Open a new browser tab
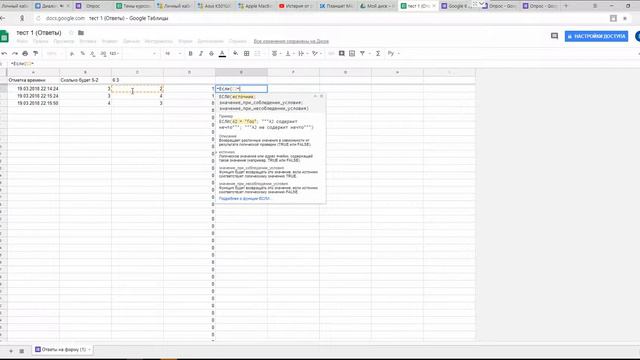 tap(566, 6)
